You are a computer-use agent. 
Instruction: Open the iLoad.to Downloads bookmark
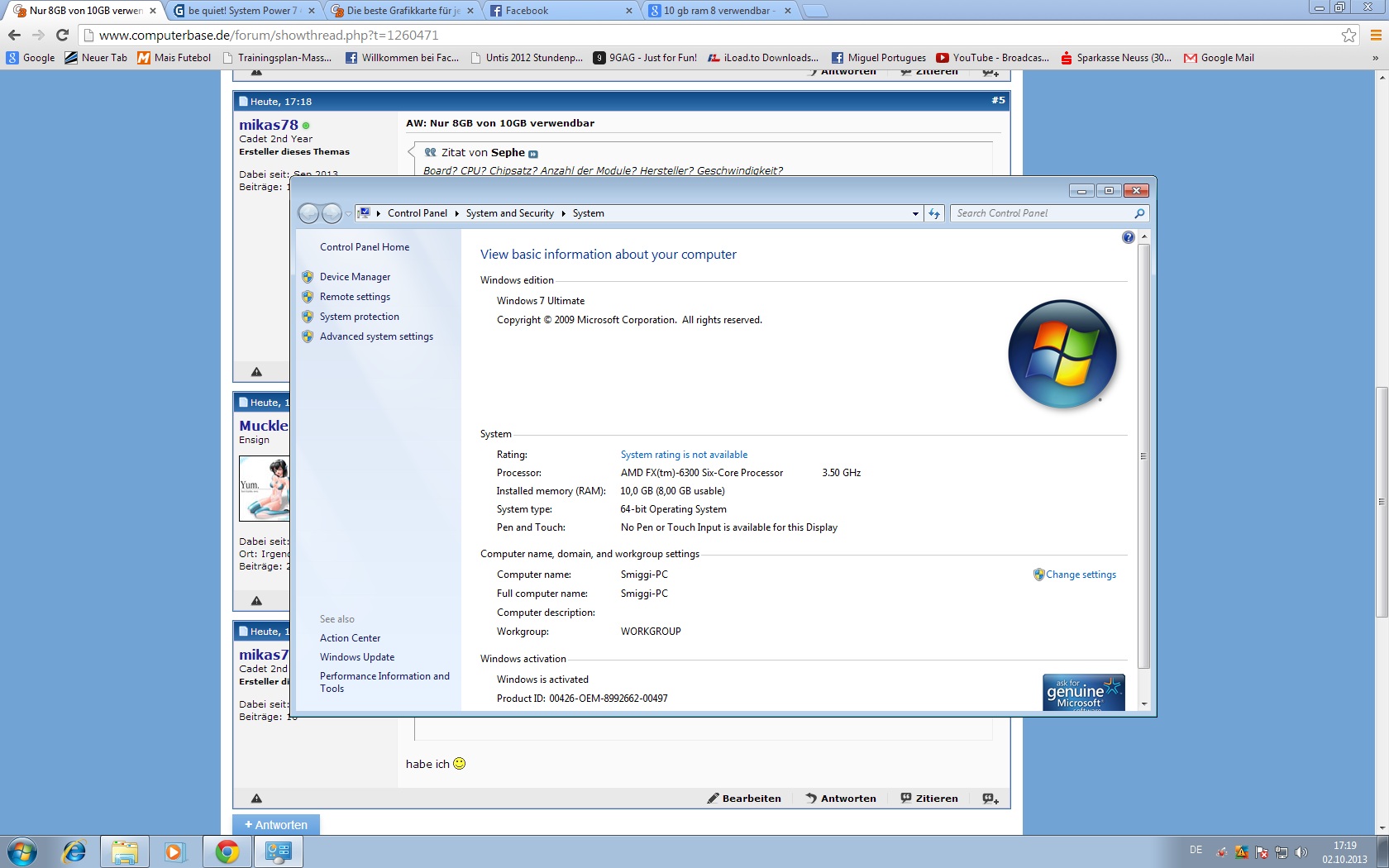click(x=763, y=58)
